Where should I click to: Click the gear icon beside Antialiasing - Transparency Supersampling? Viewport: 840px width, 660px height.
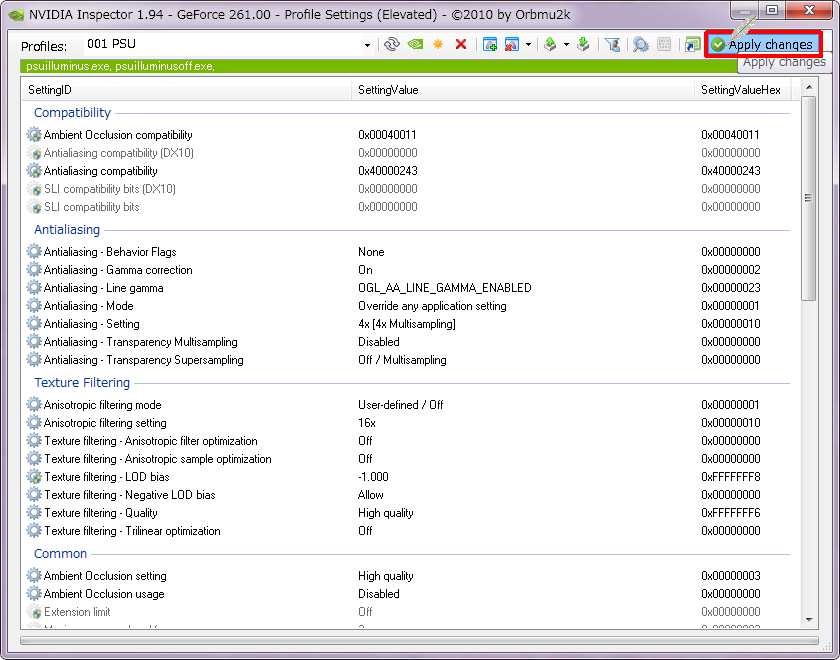click(34, 359)
